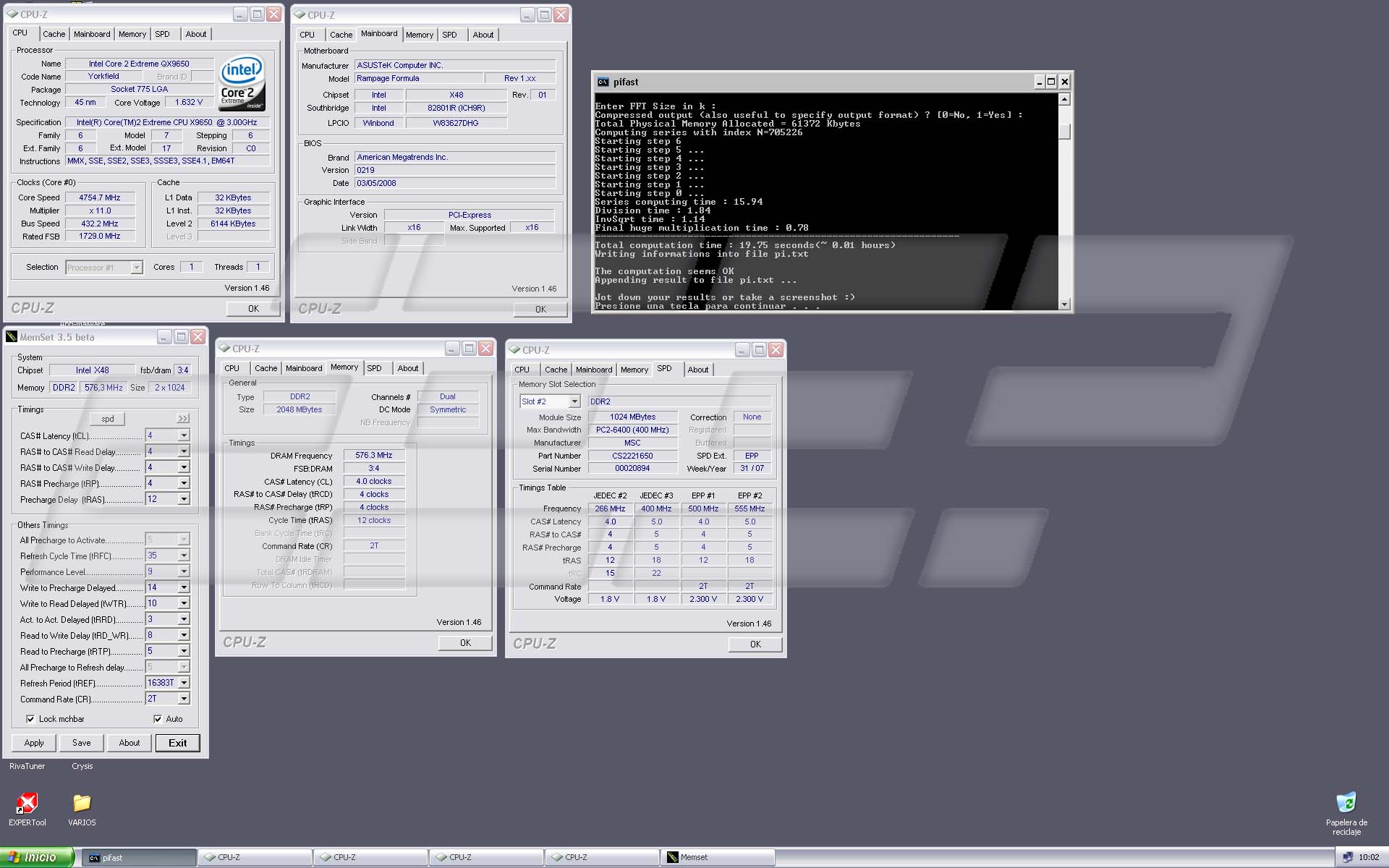Click the pifast console scrollbar thumb

pyautogui.click(x=1064, y=132)
